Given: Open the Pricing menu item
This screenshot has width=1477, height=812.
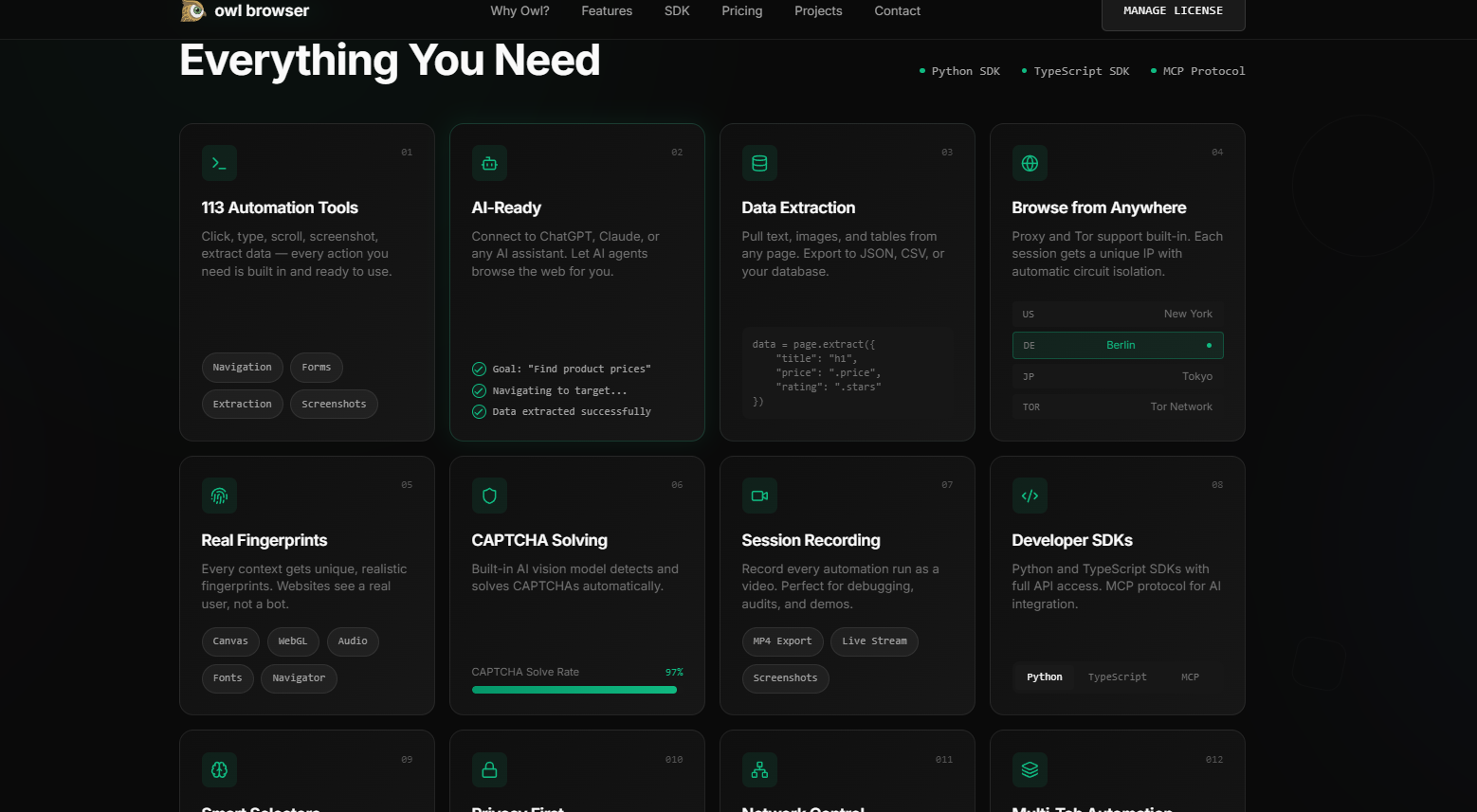Looking at the screenshot, I should pos(741,11).
